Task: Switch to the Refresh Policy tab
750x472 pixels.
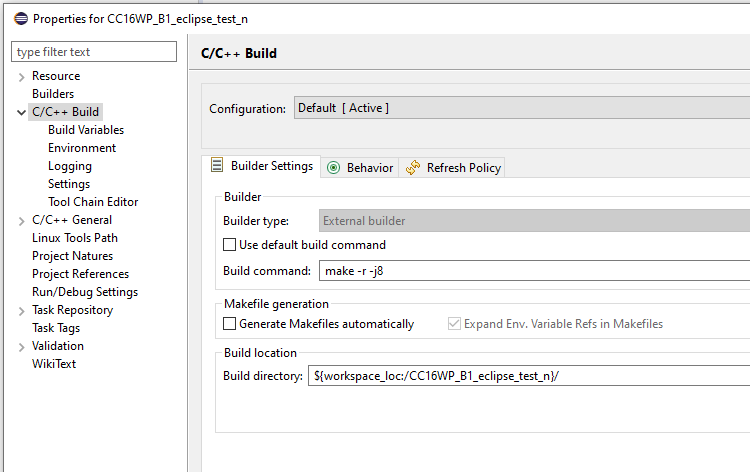Action: pos(452,167)
